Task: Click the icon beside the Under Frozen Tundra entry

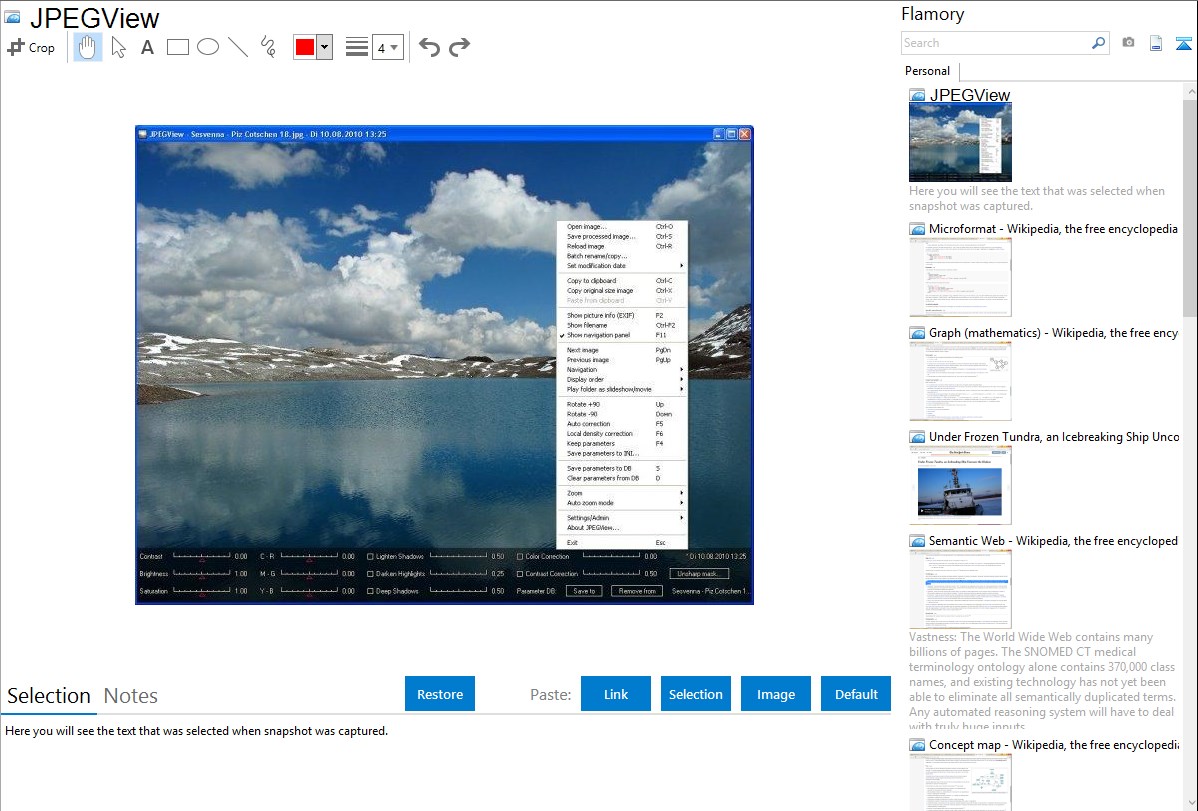Action: click(x=917, y=436)
